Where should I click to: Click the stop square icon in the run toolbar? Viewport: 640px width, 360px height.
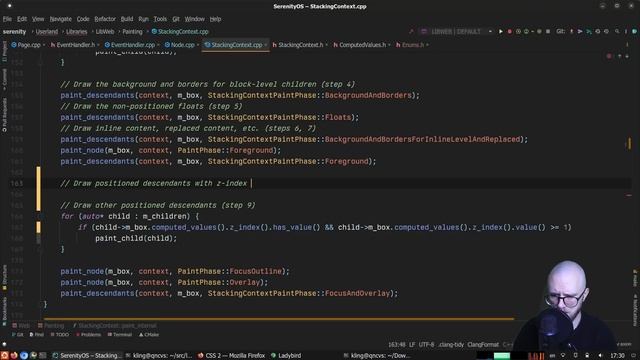548,31
